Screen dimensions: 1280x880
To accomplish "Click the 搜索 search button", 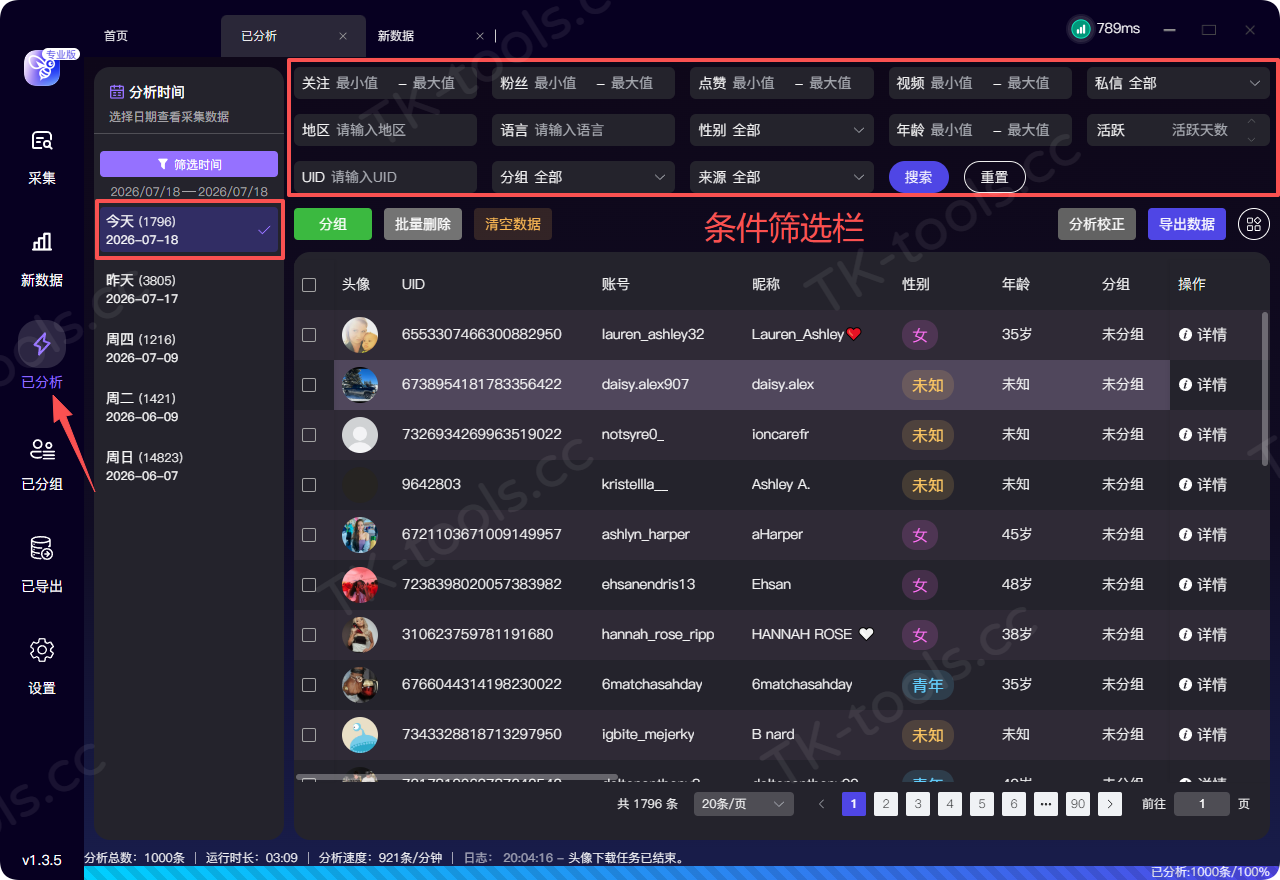I will (x=919, y=177).
